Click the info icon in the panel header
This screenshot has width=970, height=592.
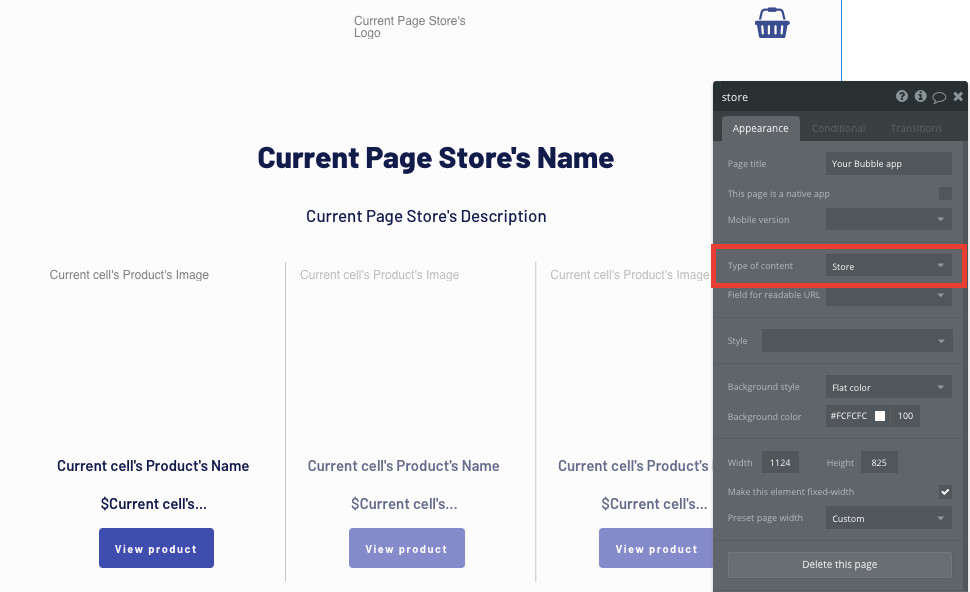(920, 96)
